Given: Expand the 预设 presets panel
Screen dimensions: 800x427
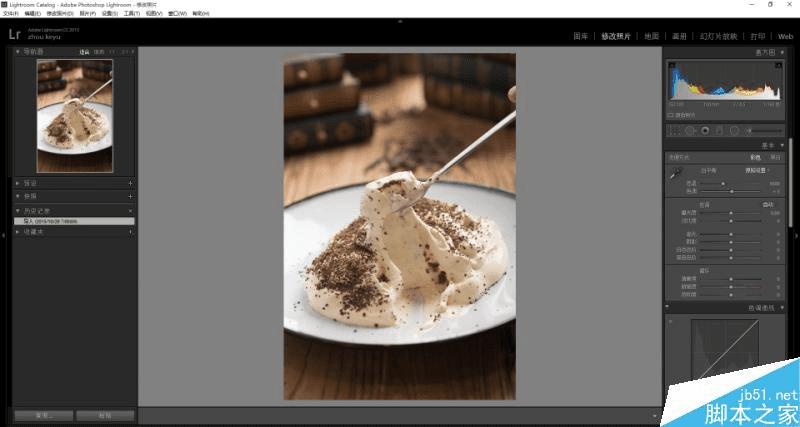Looking at the screenshot, I should click(x=17, y=183).
